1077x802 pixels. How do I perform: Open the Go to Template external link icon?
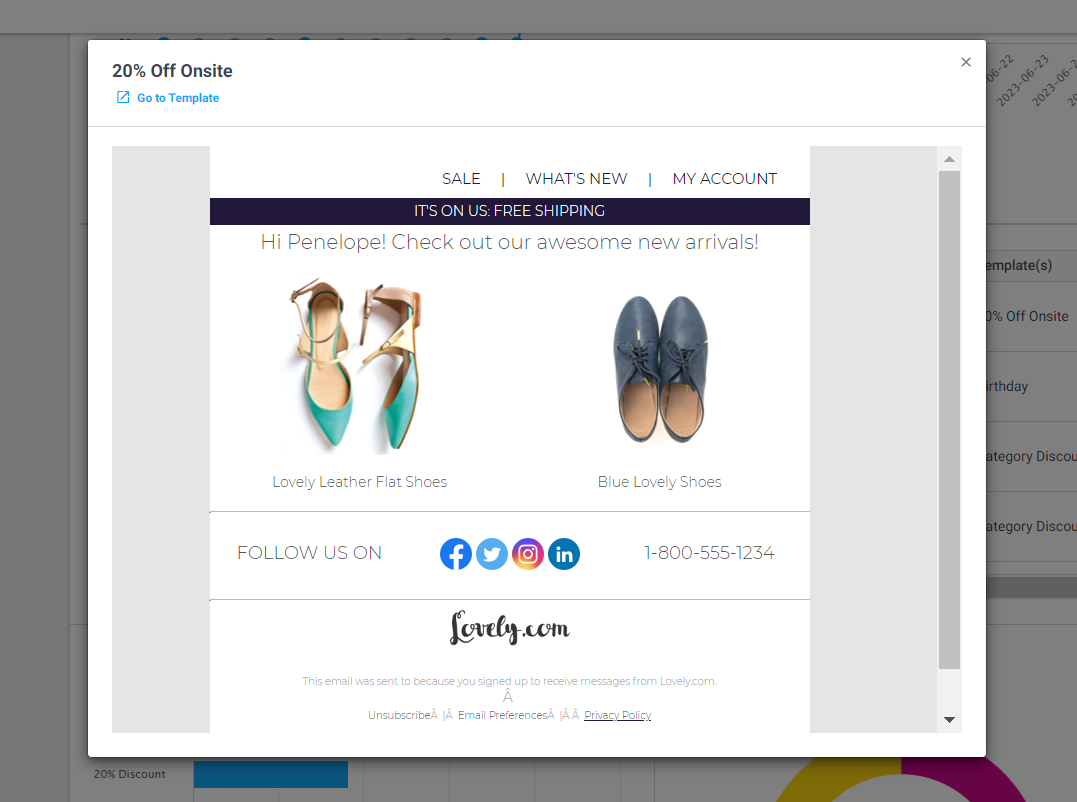click(123, 97)
